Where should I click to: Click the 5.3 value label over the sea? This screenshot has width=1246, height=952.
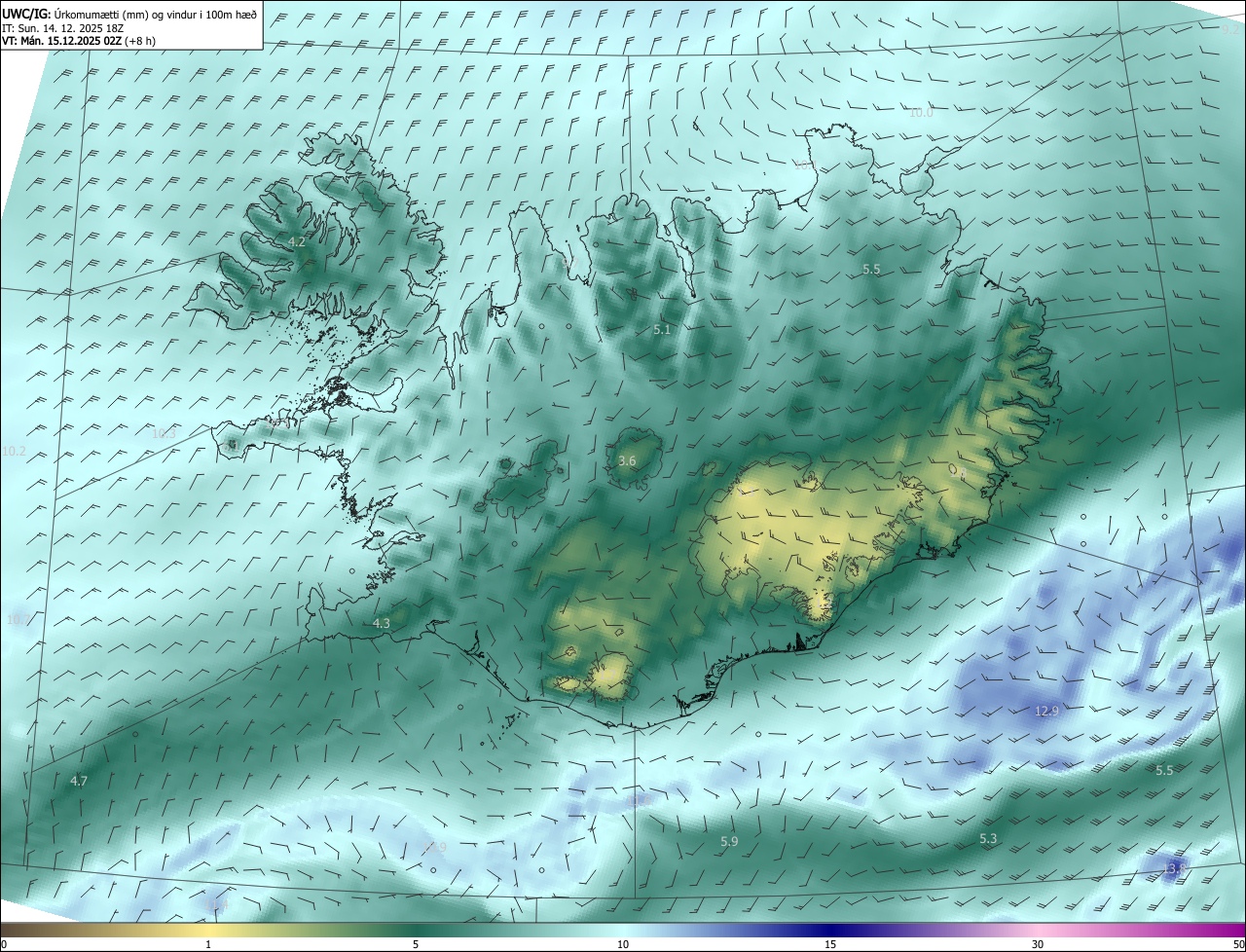[x=988, y=838]
